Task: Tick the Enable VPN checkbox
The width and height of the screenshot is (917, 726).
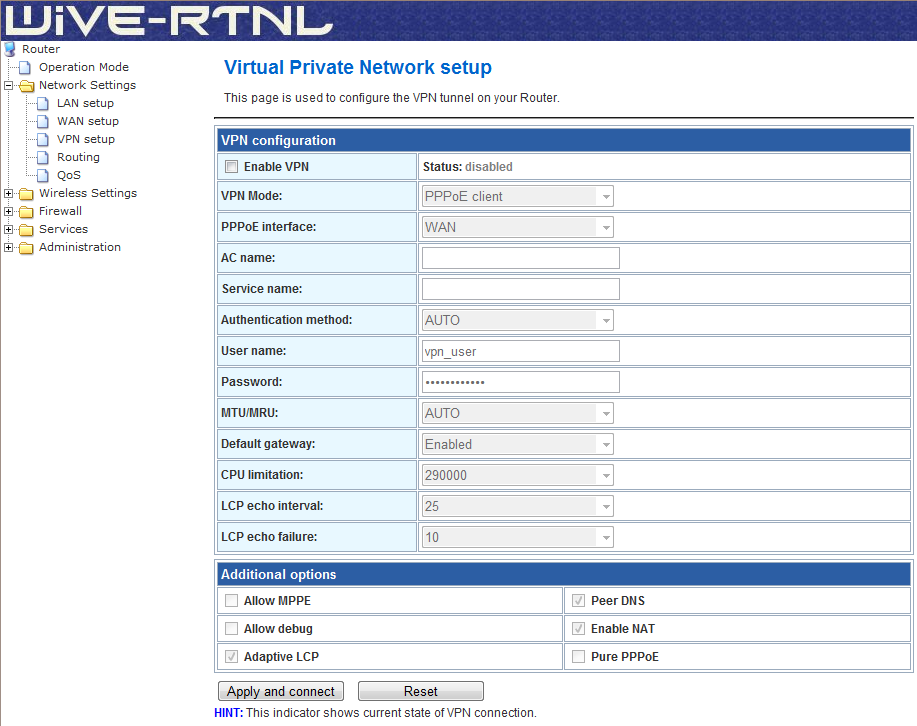Action: pos(231,167)
